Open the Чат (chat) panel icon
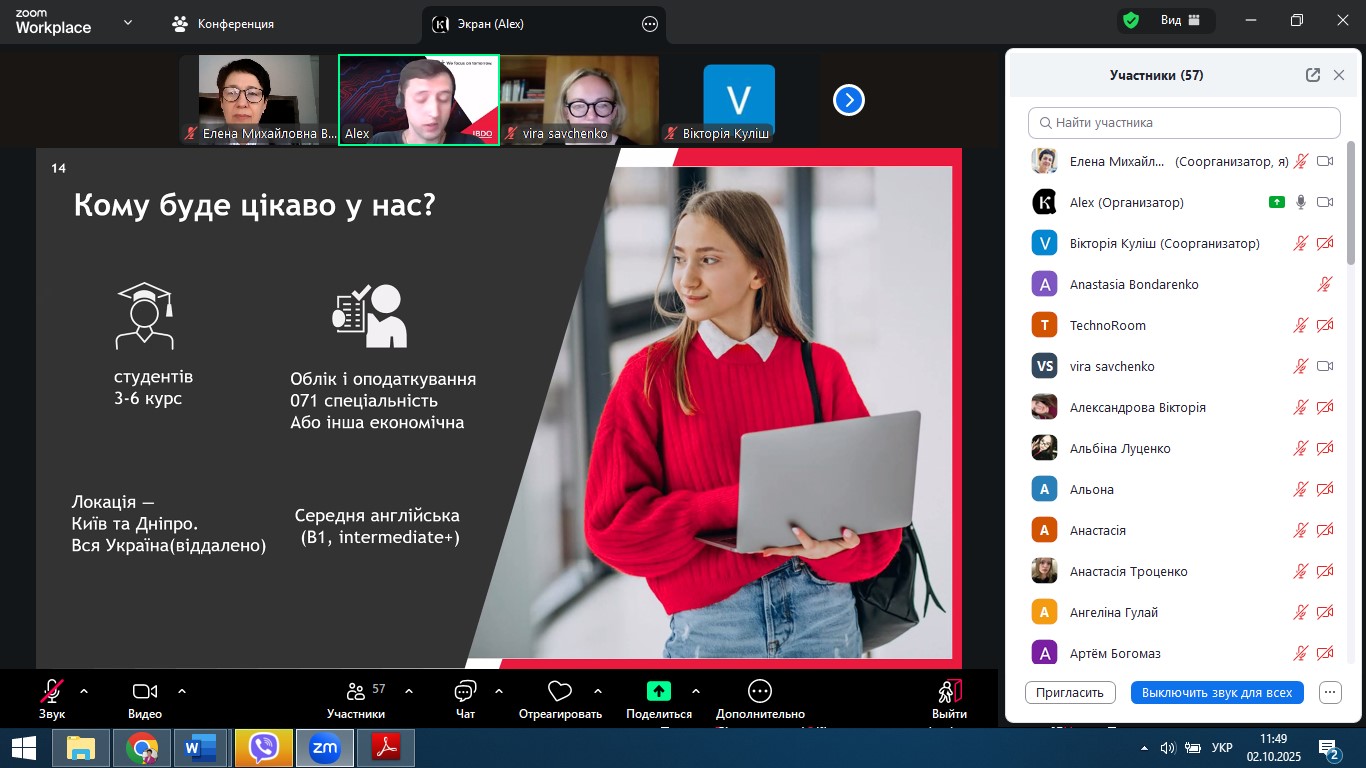Image resolution: width=1366 pixels, height=768 pixels. pyautogui.click(x=465, y=691)
